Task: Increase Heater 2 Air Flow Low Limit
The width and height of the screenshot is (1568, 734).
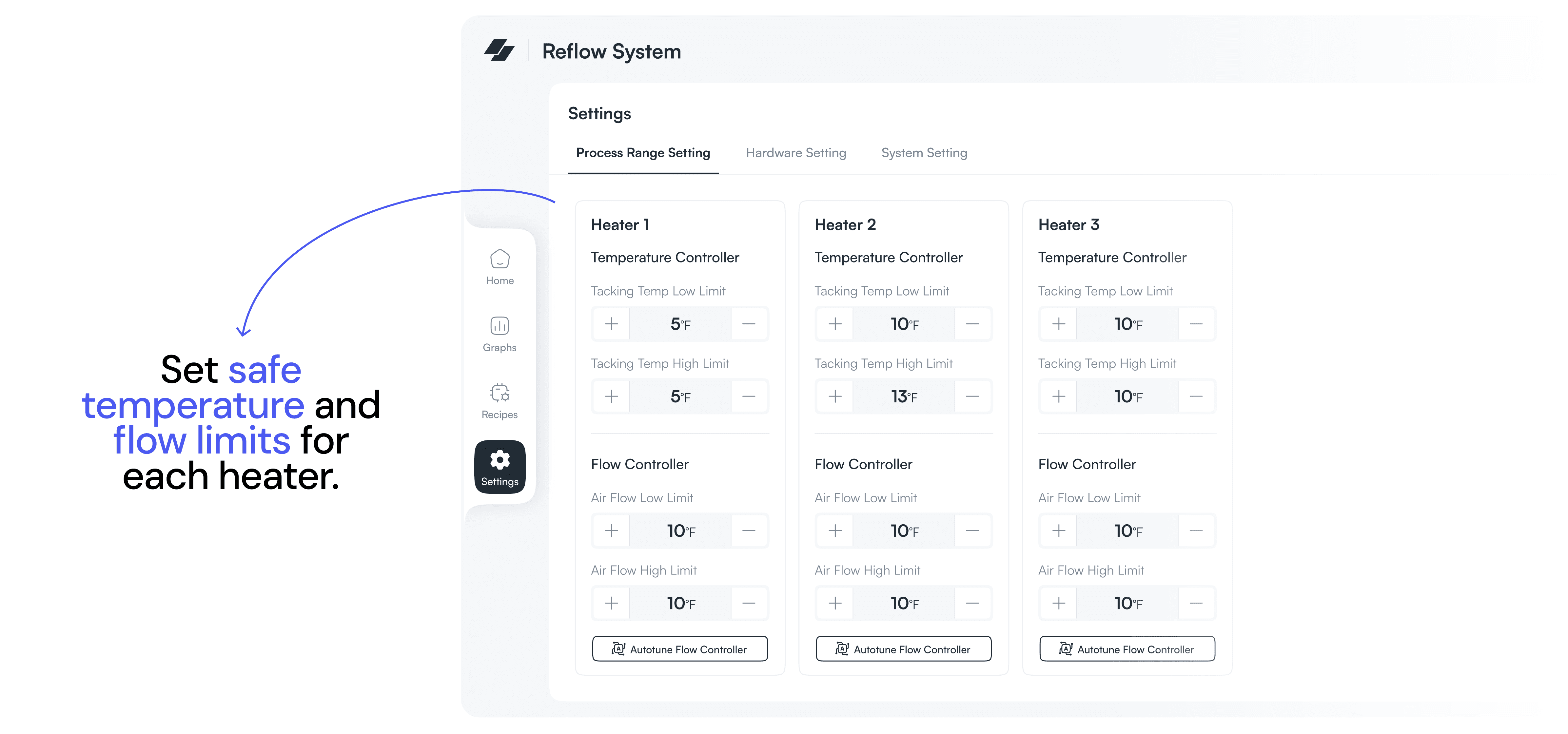Action: 835,531
